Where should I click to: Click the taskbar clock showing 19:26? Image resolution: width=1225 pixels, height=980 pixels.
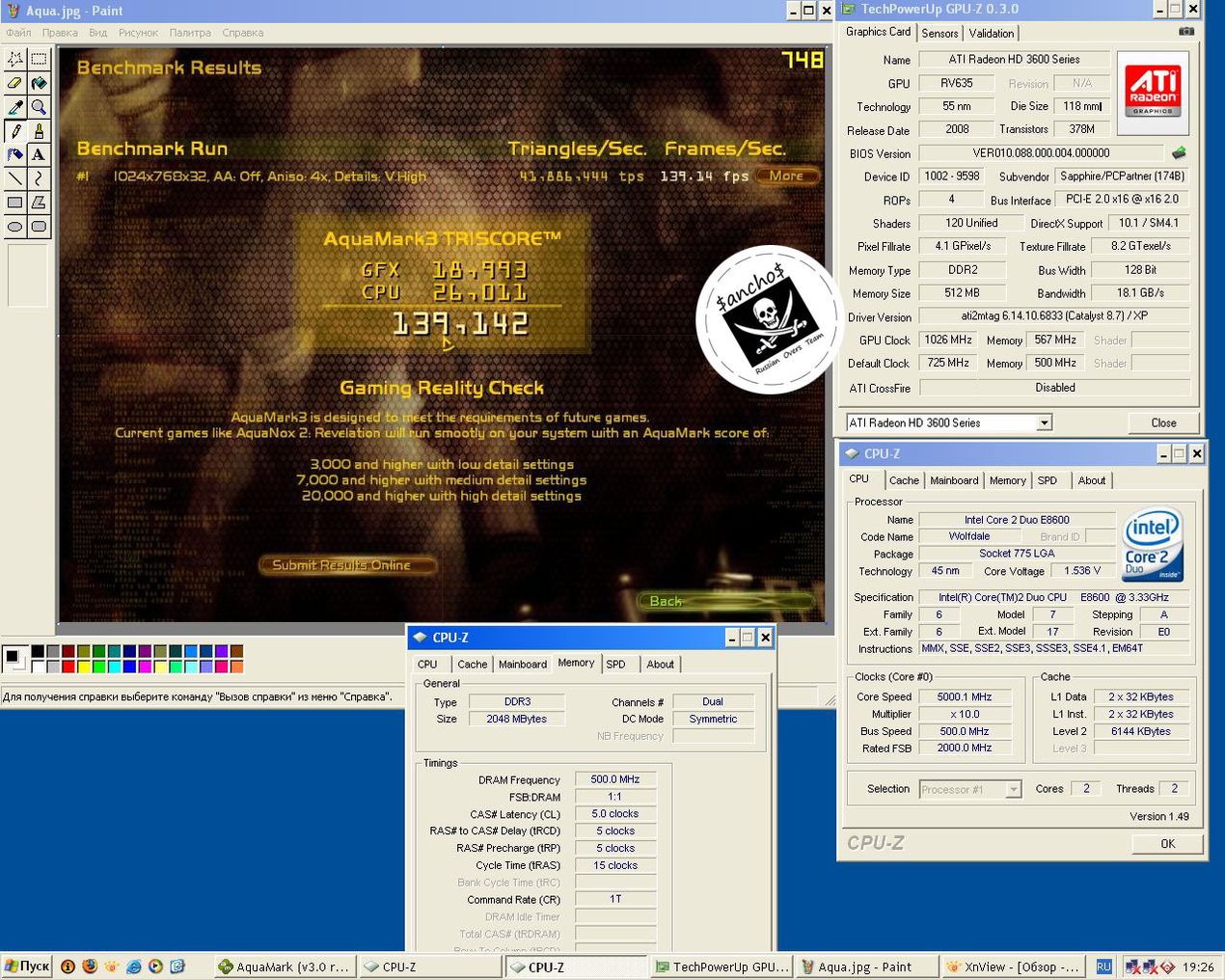click(1198, 966)
